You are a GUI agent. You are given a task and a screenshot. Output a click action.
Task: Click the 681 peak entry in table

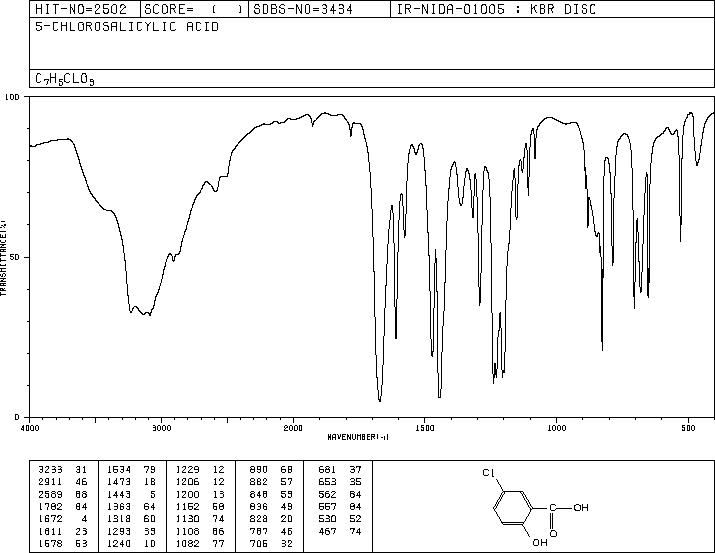point(340,469)
